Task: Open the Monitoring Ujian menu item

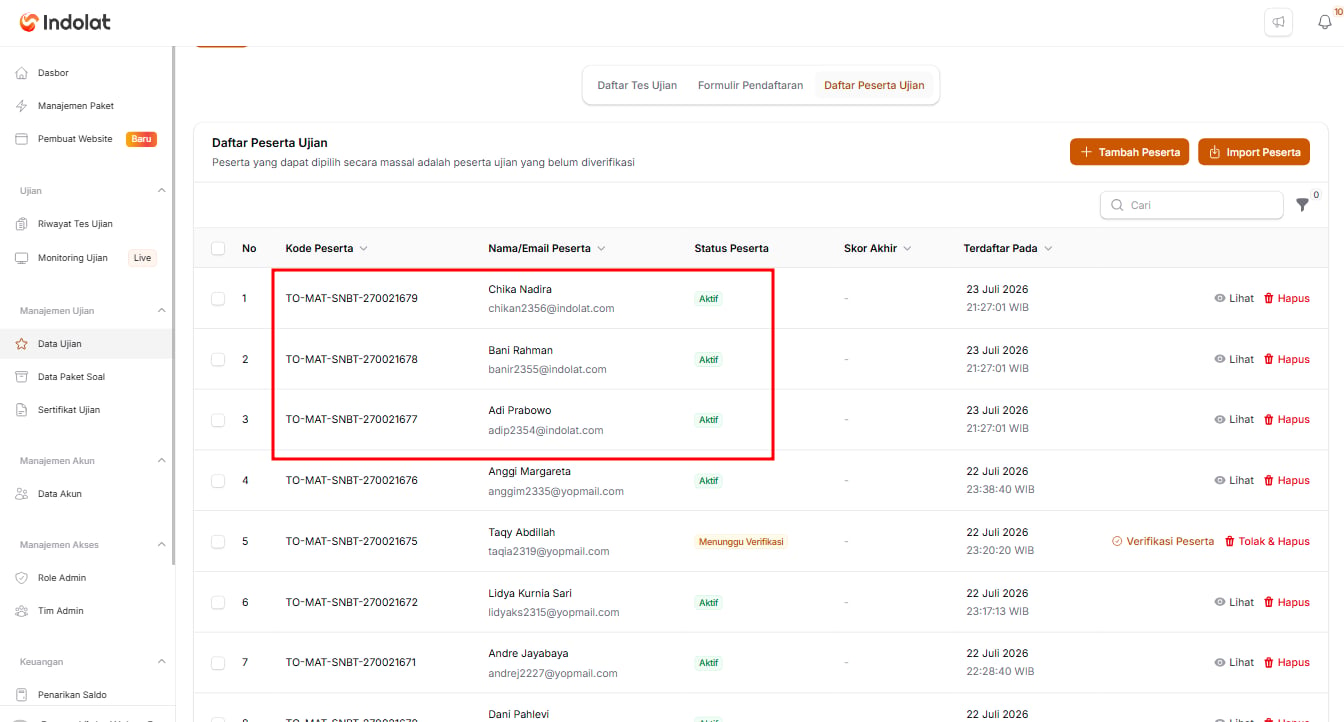Action: (x=87, y=258)
